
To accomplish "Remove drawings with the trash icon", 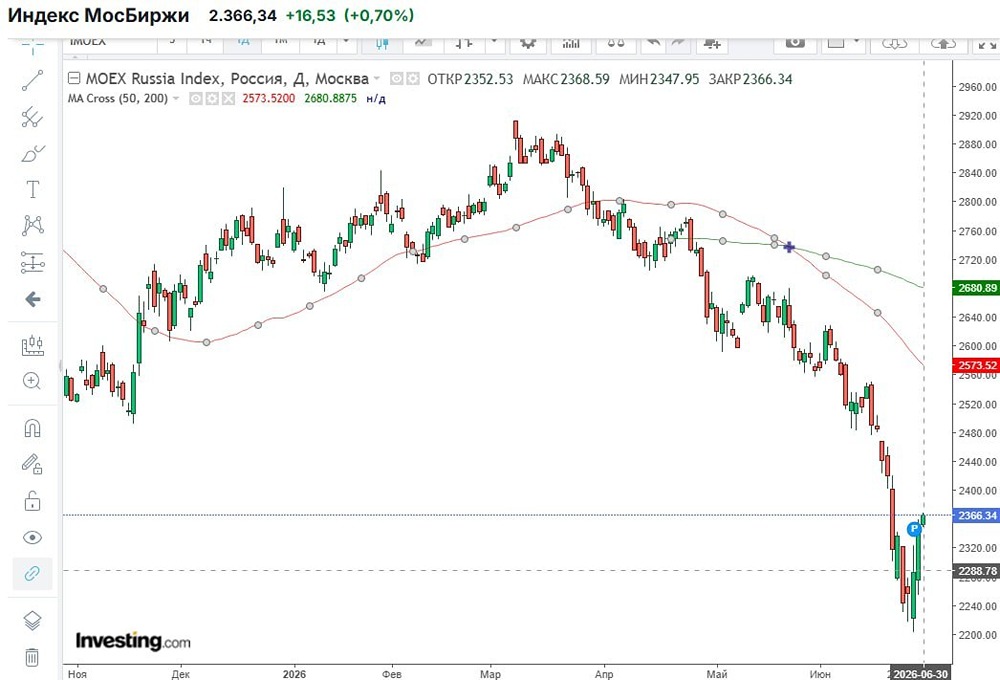I will click(x=33, y=657).
